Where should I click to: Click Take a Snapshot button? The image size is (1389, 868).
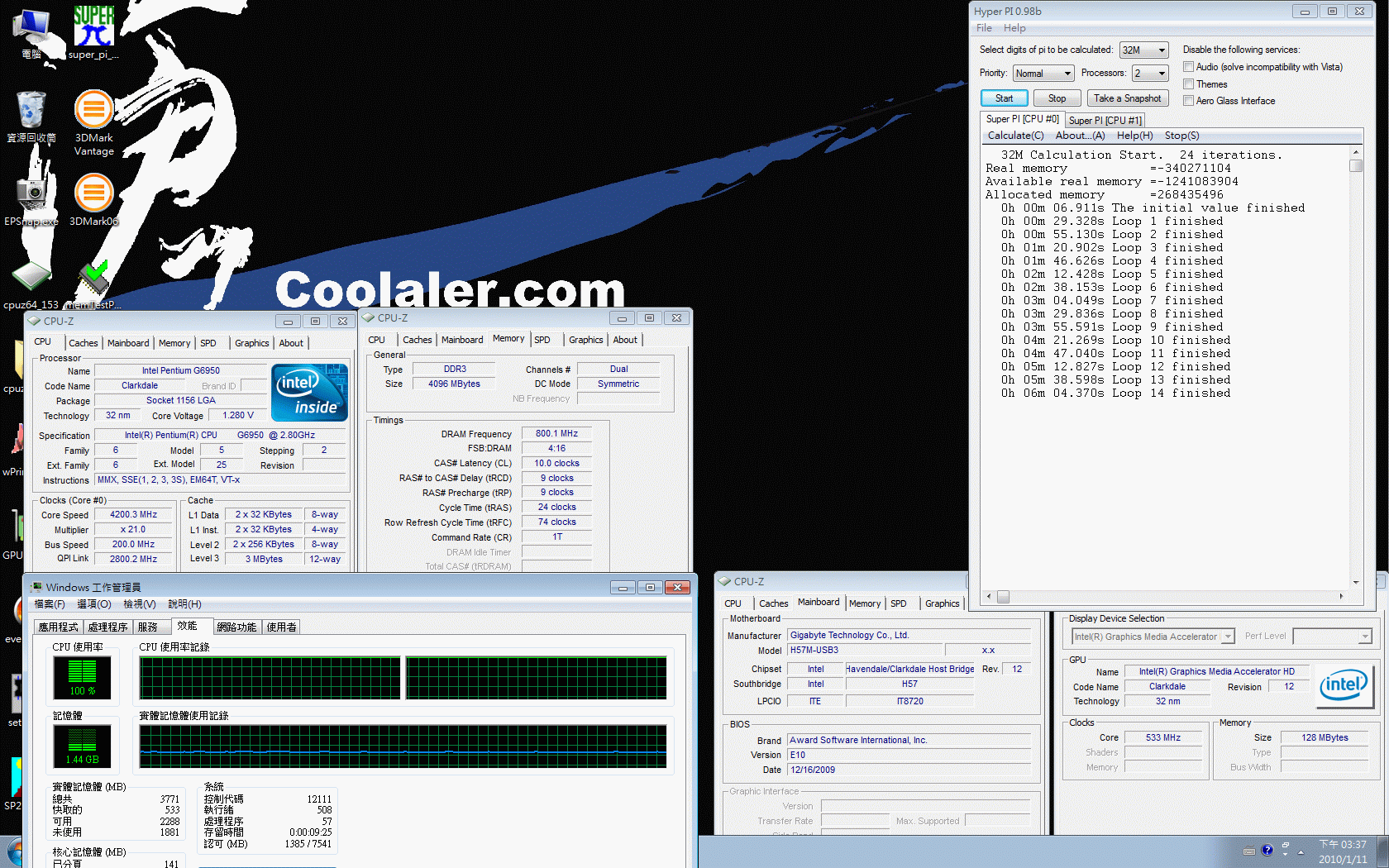[x=1127, y=98]
